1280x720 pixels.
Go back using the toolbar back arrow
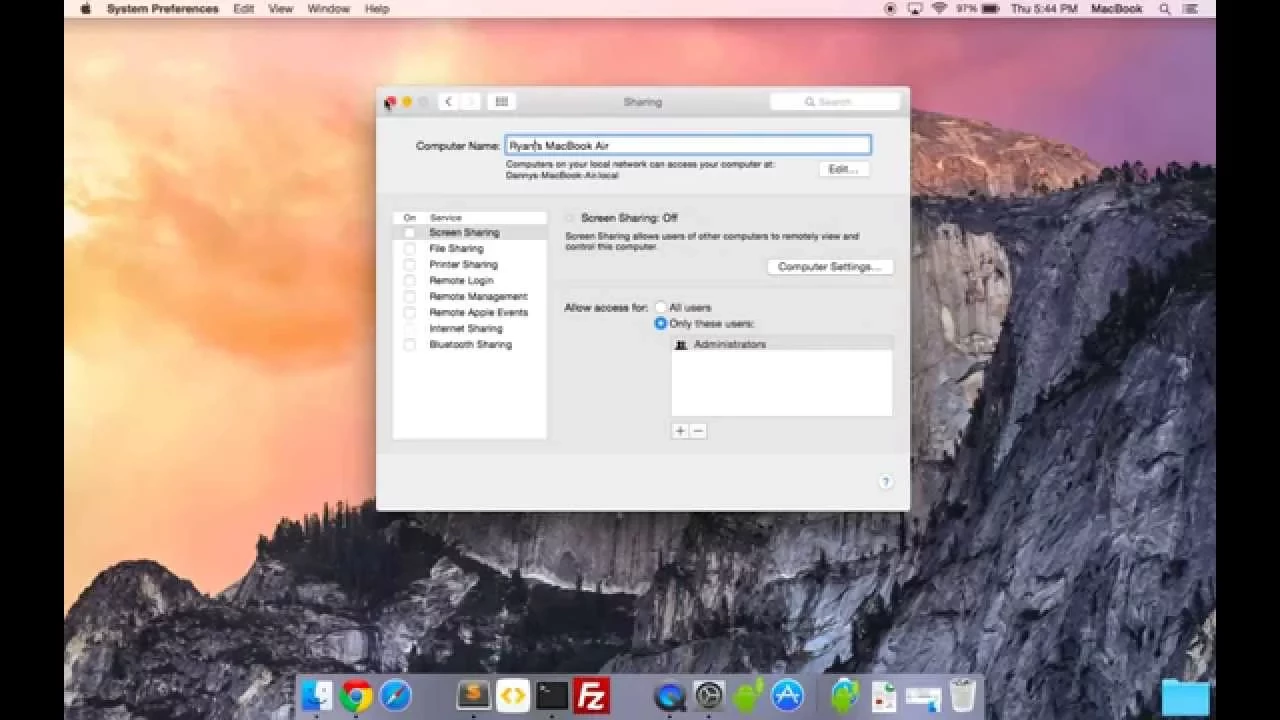448,102
